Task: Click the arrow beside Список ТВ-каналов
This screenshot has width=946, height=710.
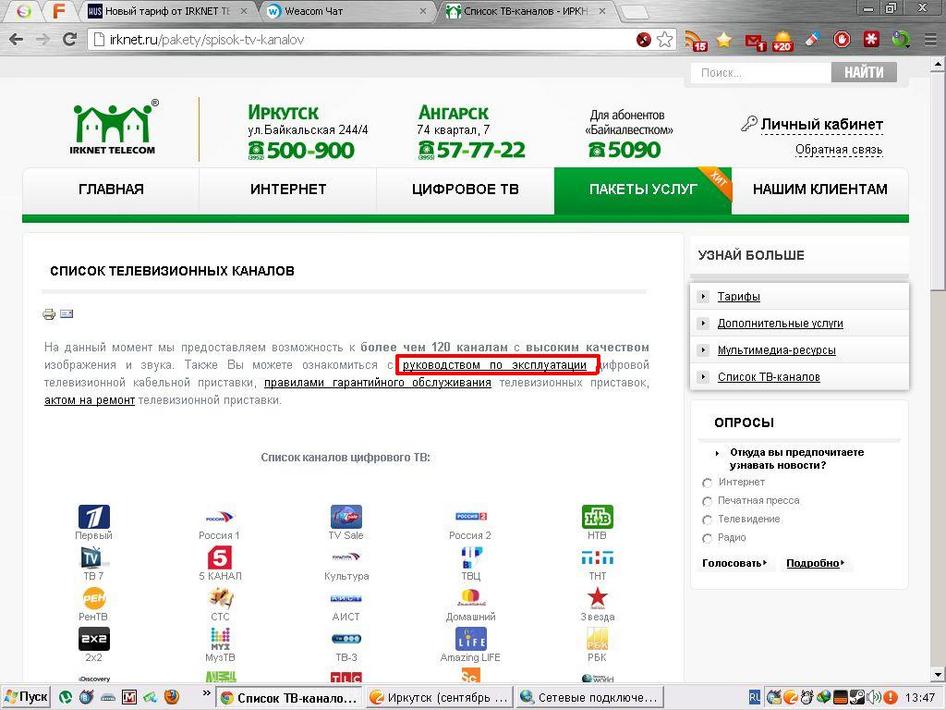Action: (703, 377)
